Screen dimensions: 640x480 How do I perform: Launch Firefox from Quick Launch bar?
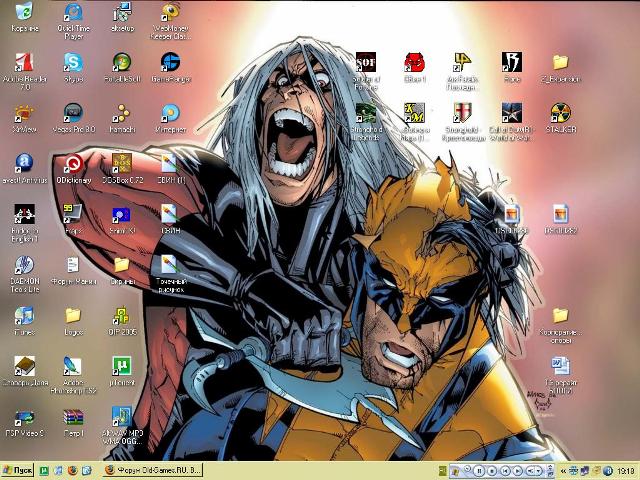pyautogui.click(x=73, y=471)
